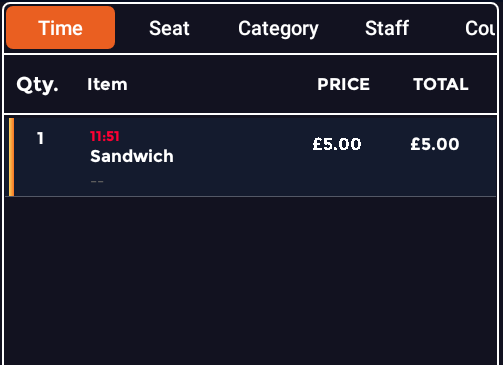
Task: Click the red 11:51 timestamp
Action: pos(105,136)
